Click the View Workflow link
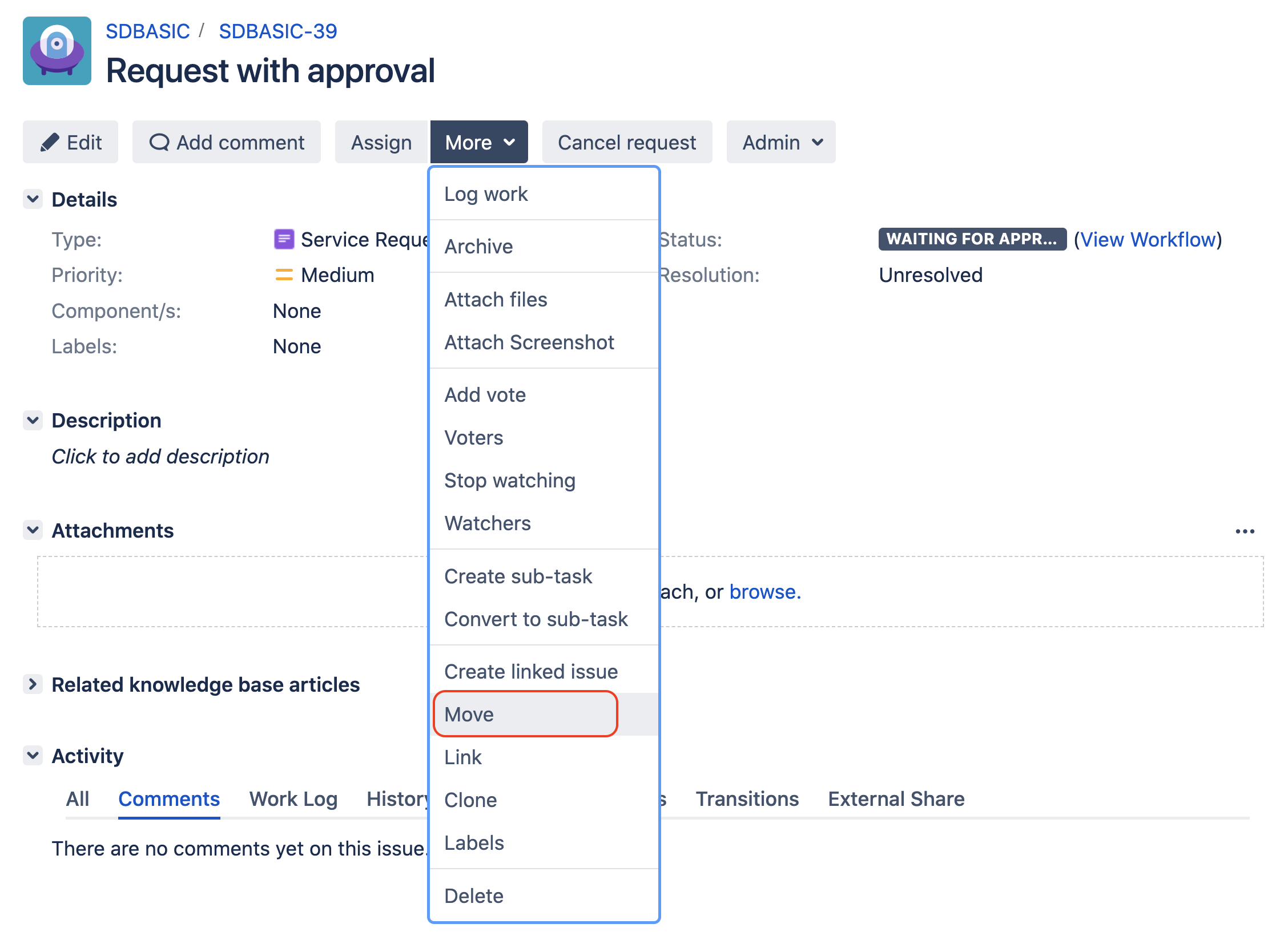1288x944 pixels. coord(1147,240)
